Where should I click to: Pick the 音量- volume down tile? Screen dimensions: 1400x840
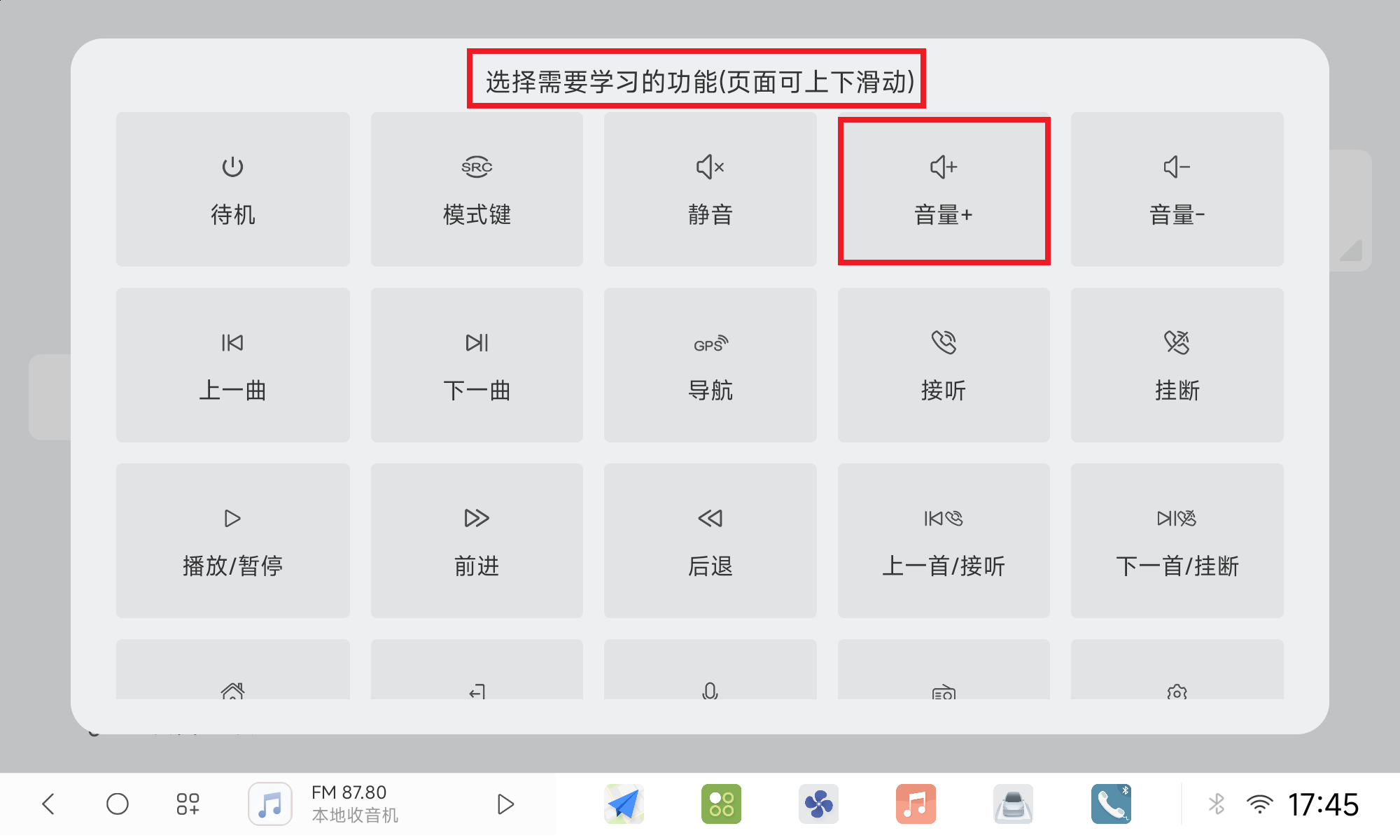click(1177, 189)
